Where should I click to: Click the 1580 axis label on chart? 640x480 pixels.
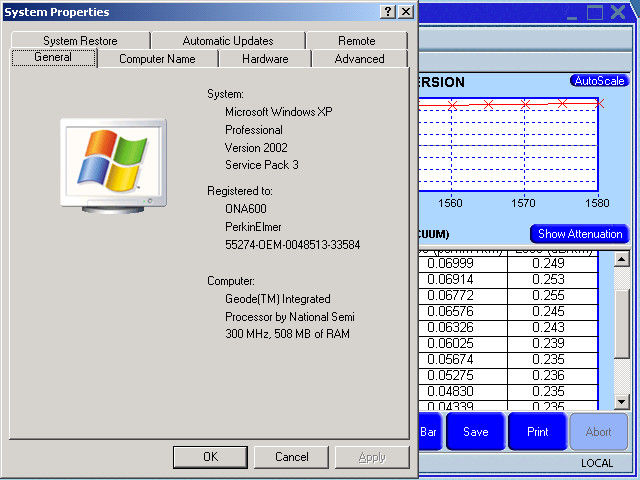click(x=597, y=203)
